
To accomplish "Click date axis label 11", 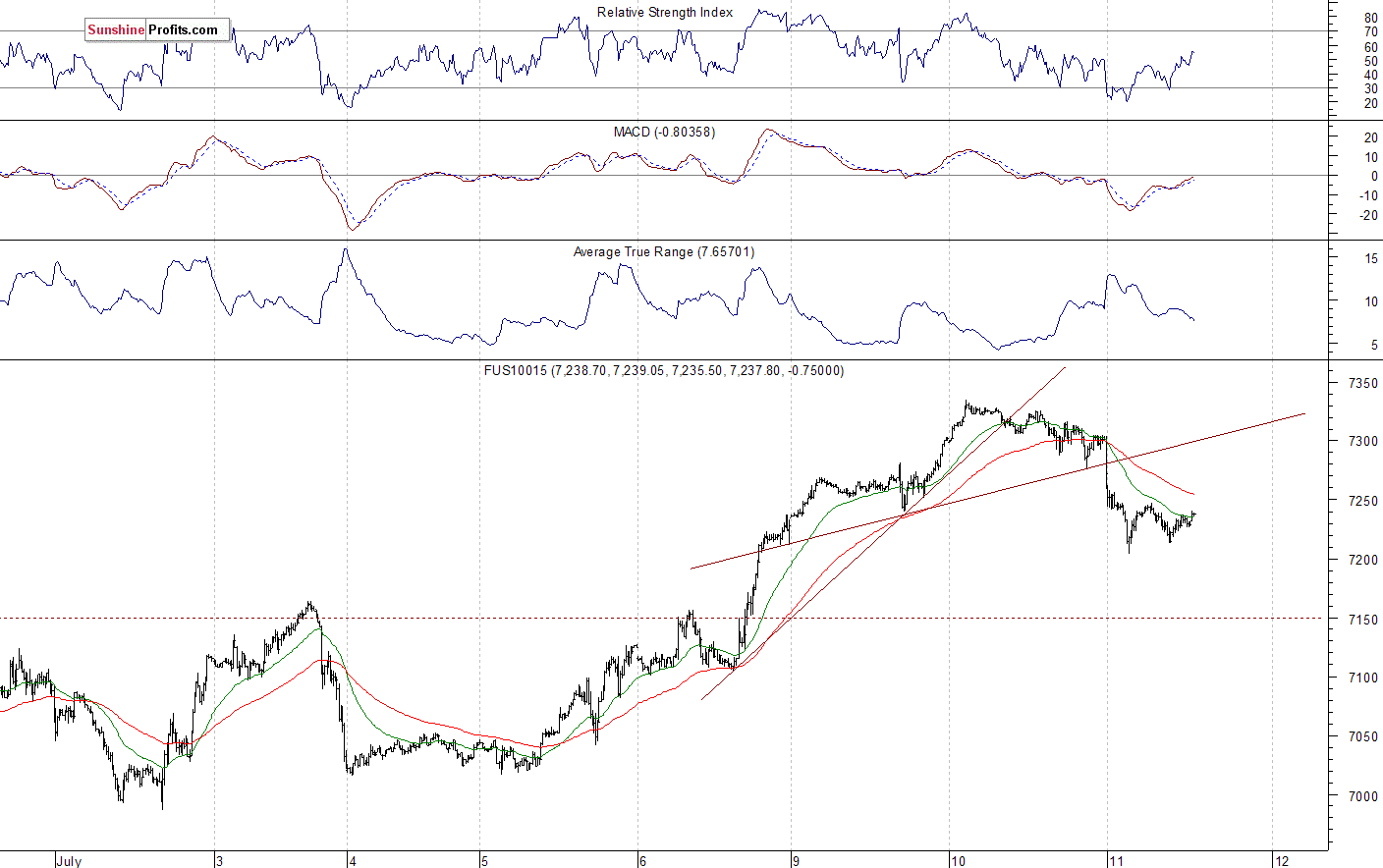I will (1116, 861).
